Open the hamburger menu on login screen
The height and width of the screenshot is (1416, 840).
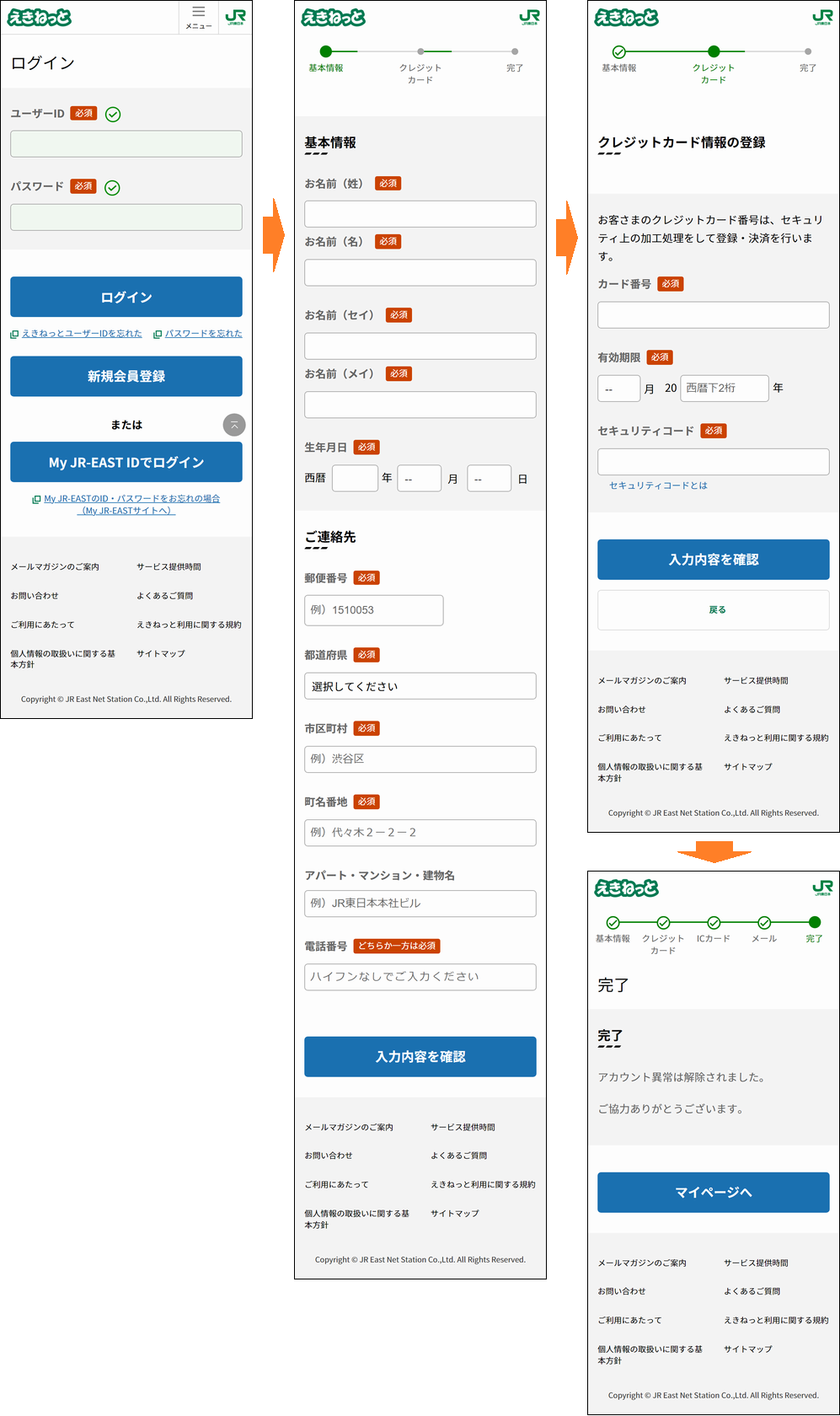199,17
